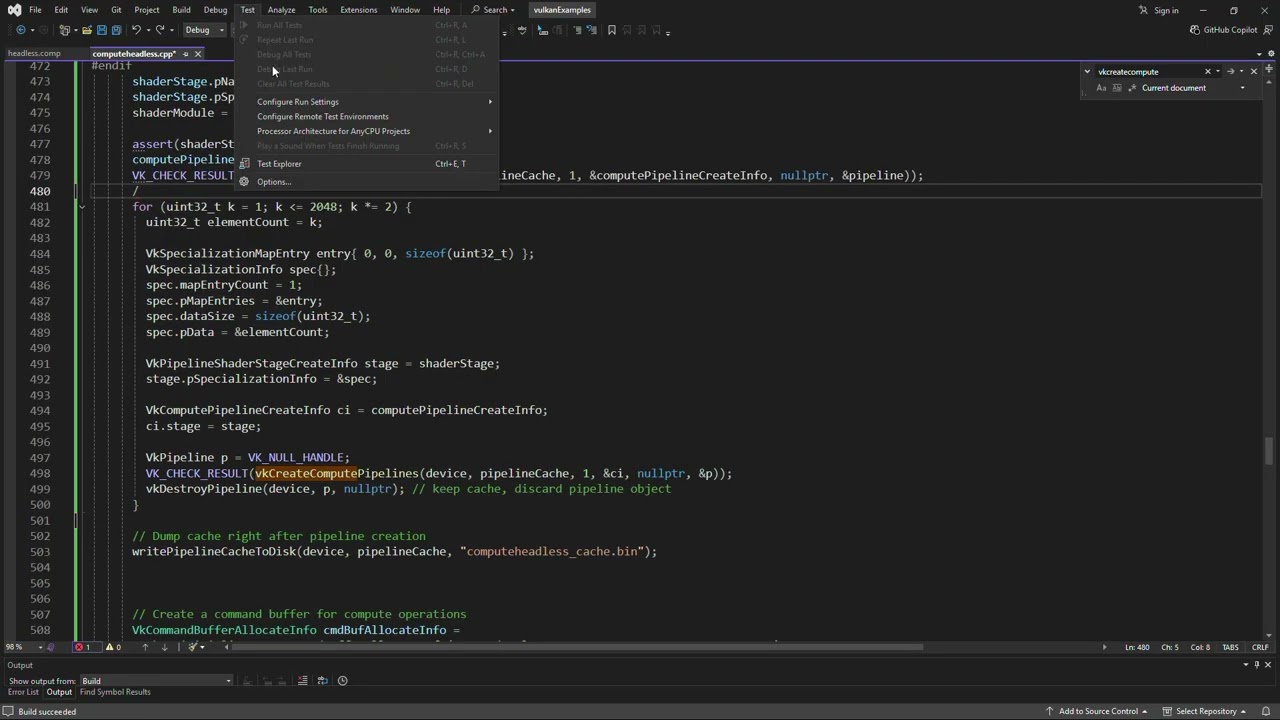Click Find Next arrow in find box
This screenshot has width=1280, height=720.
point(1230,72)
